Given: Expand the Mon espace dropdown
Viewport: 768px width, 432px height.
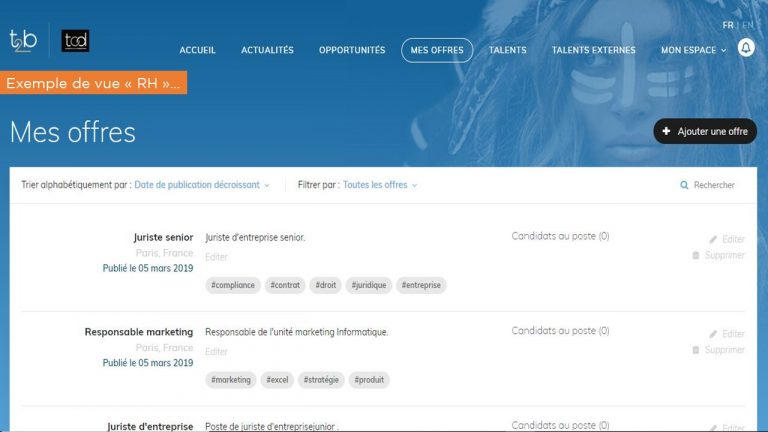Looking at the screenshot, I should 694,50.
